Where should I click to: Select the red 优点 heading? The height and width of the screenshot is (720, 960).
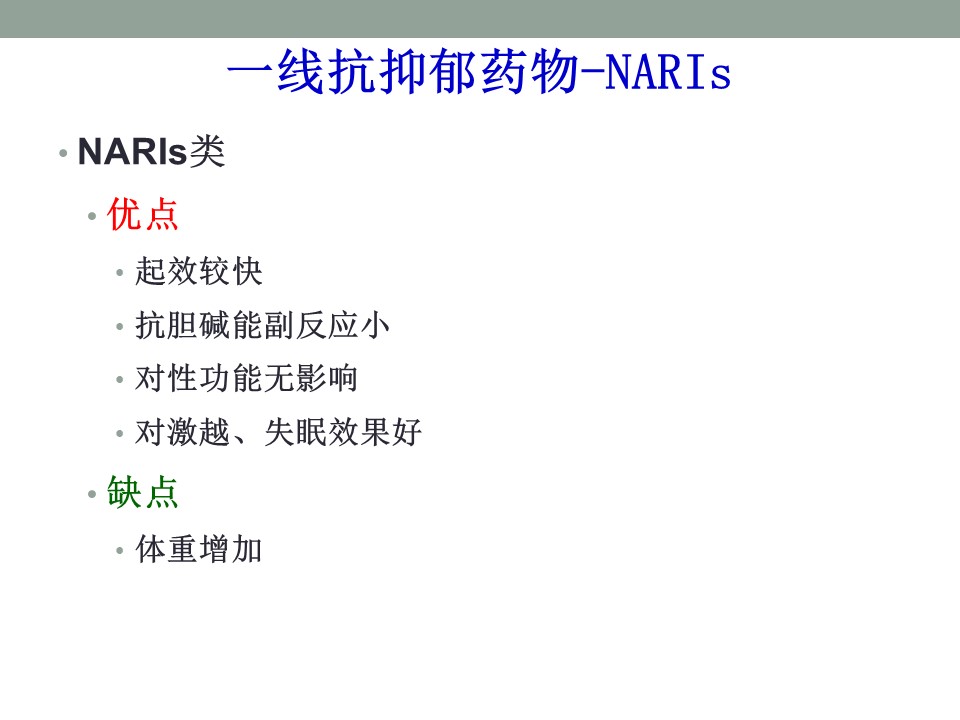[143, 214]
